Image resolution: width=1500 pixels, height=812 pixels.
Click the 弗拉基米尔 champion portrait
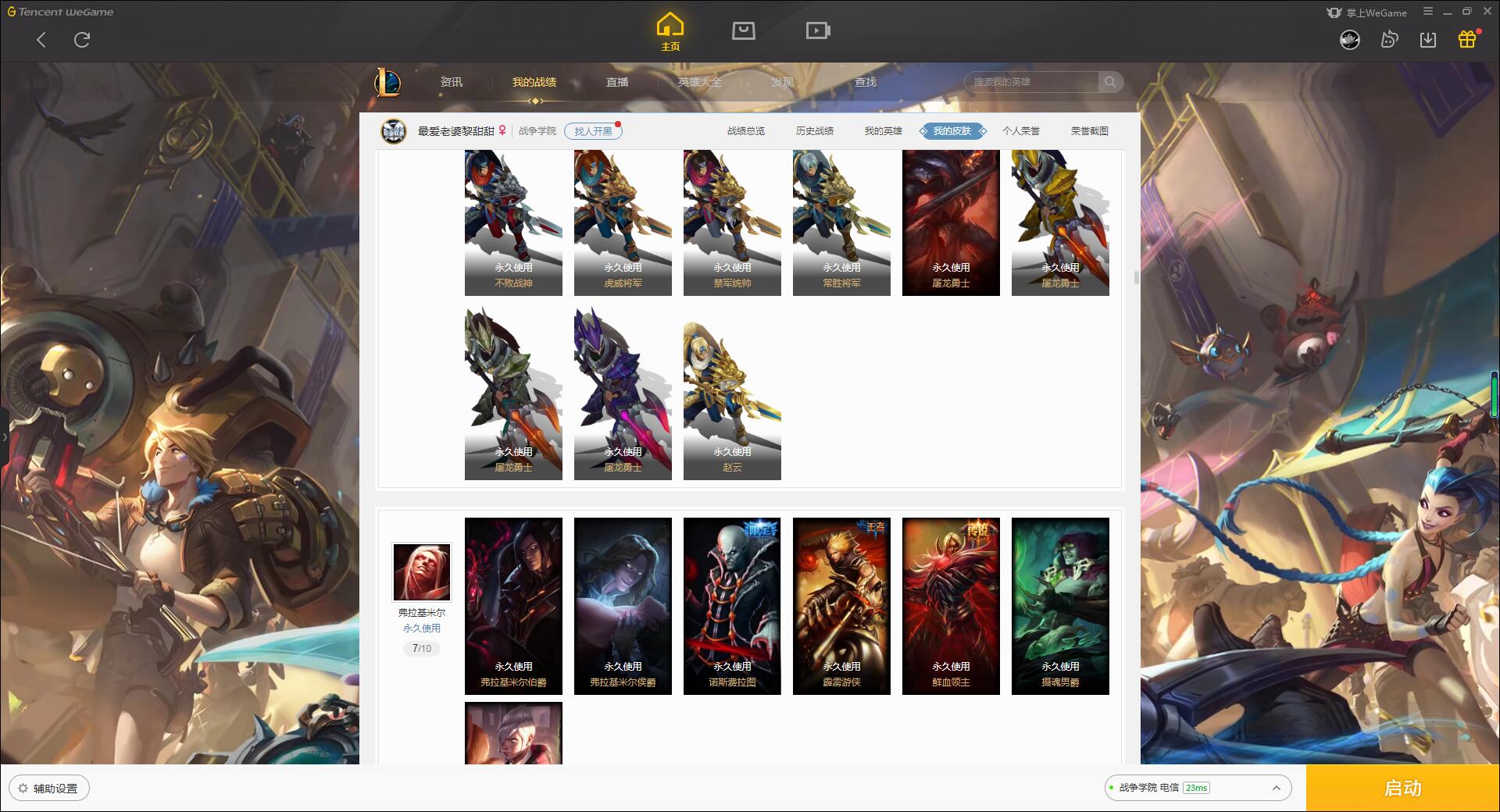point(422,572)
